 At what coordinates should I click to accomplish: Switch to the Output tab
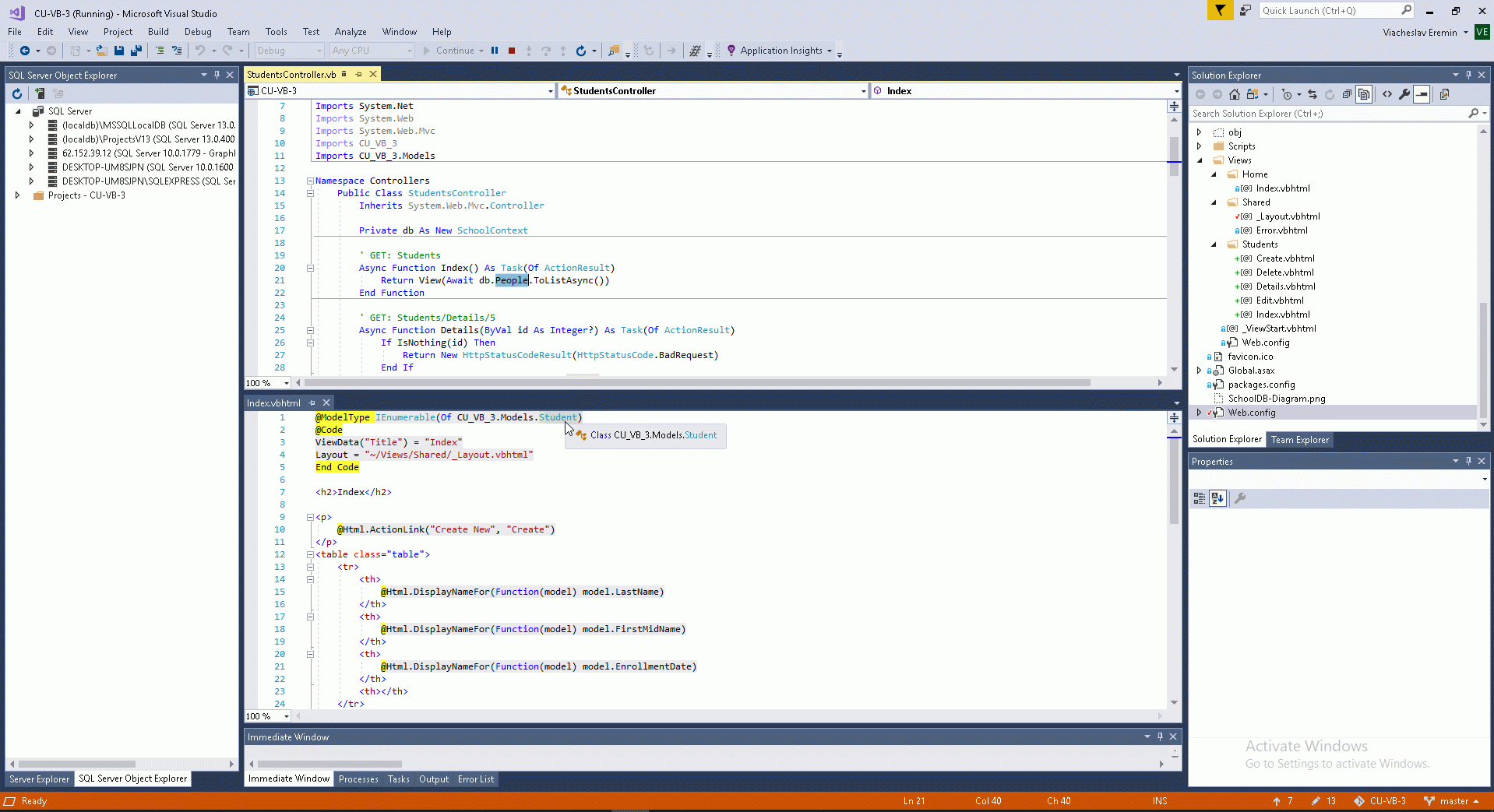tap(434, 779)
